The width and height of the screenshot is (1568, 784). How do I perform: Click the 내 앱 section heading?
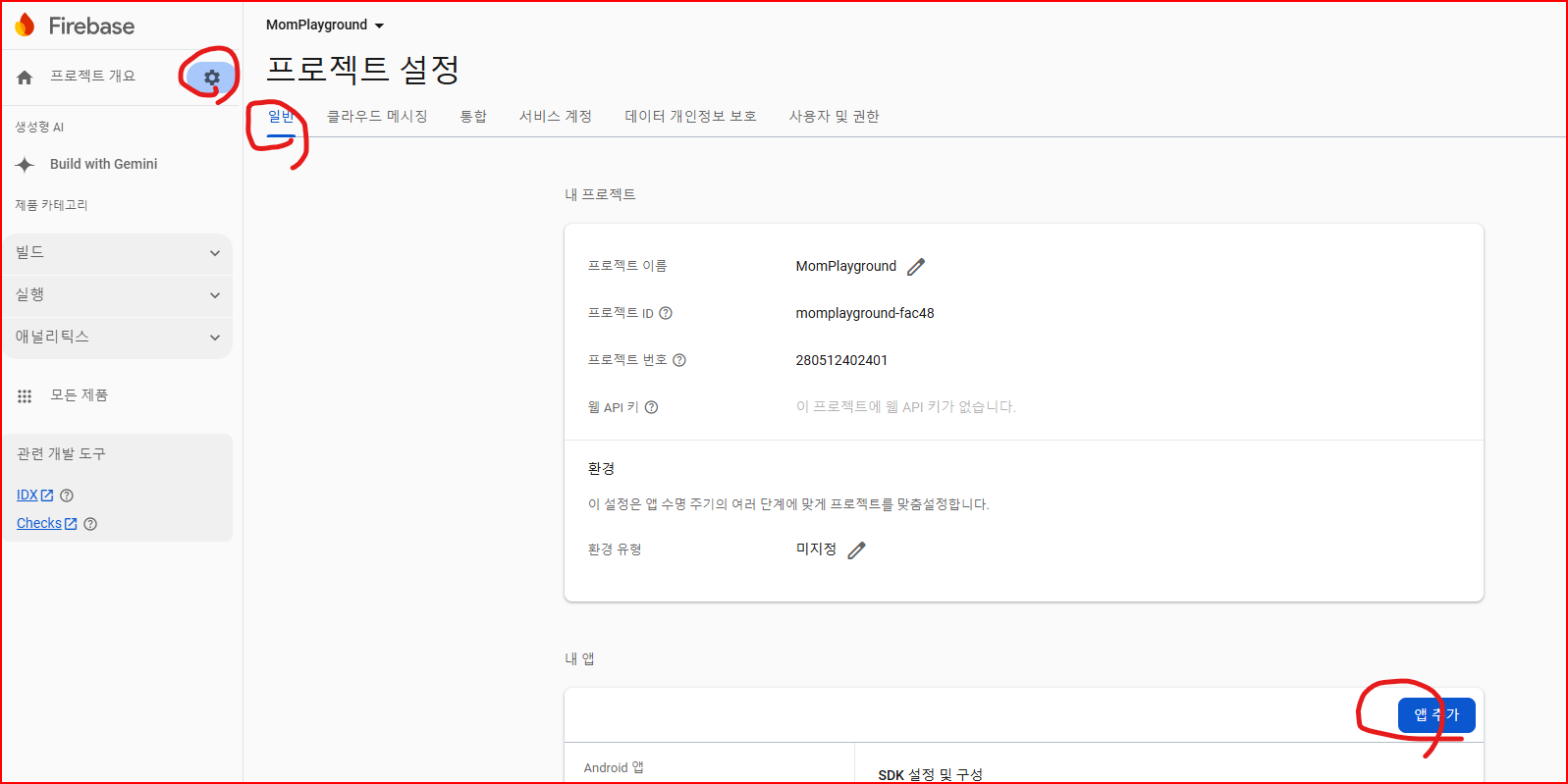coord(579,658)
